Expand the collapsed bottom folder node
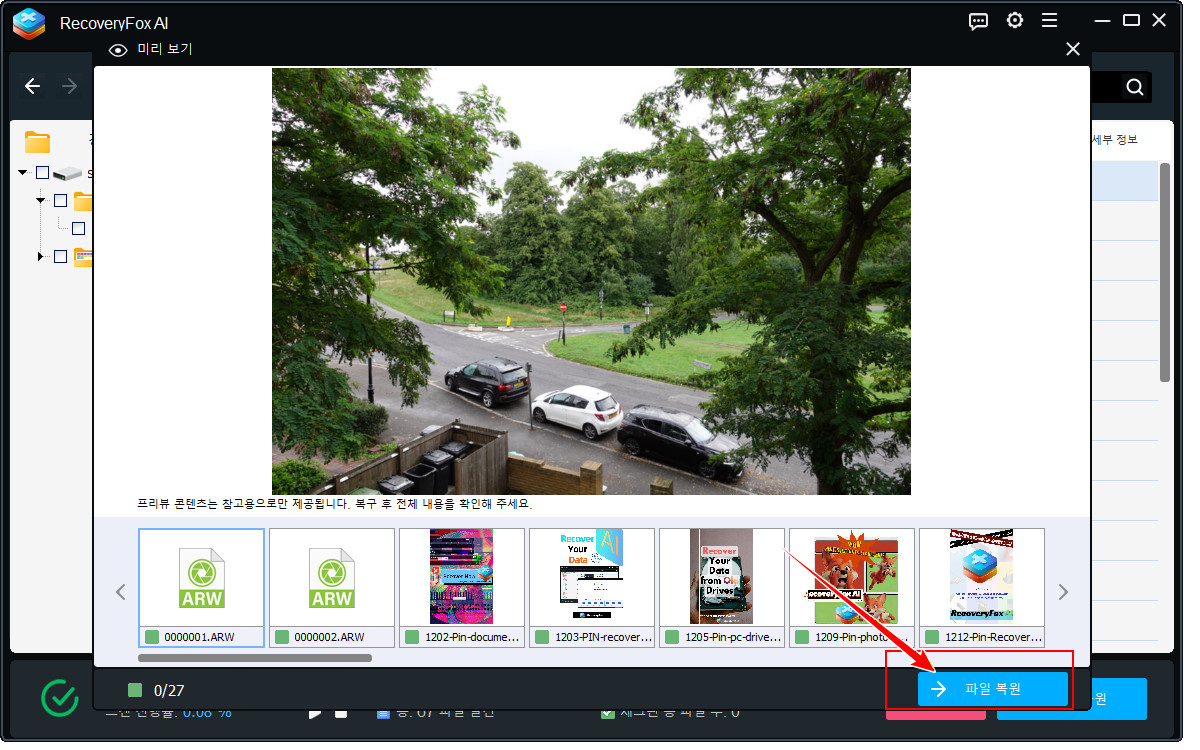The height and width of the screenshot is (750, 1200). click(x=41, y=257)
